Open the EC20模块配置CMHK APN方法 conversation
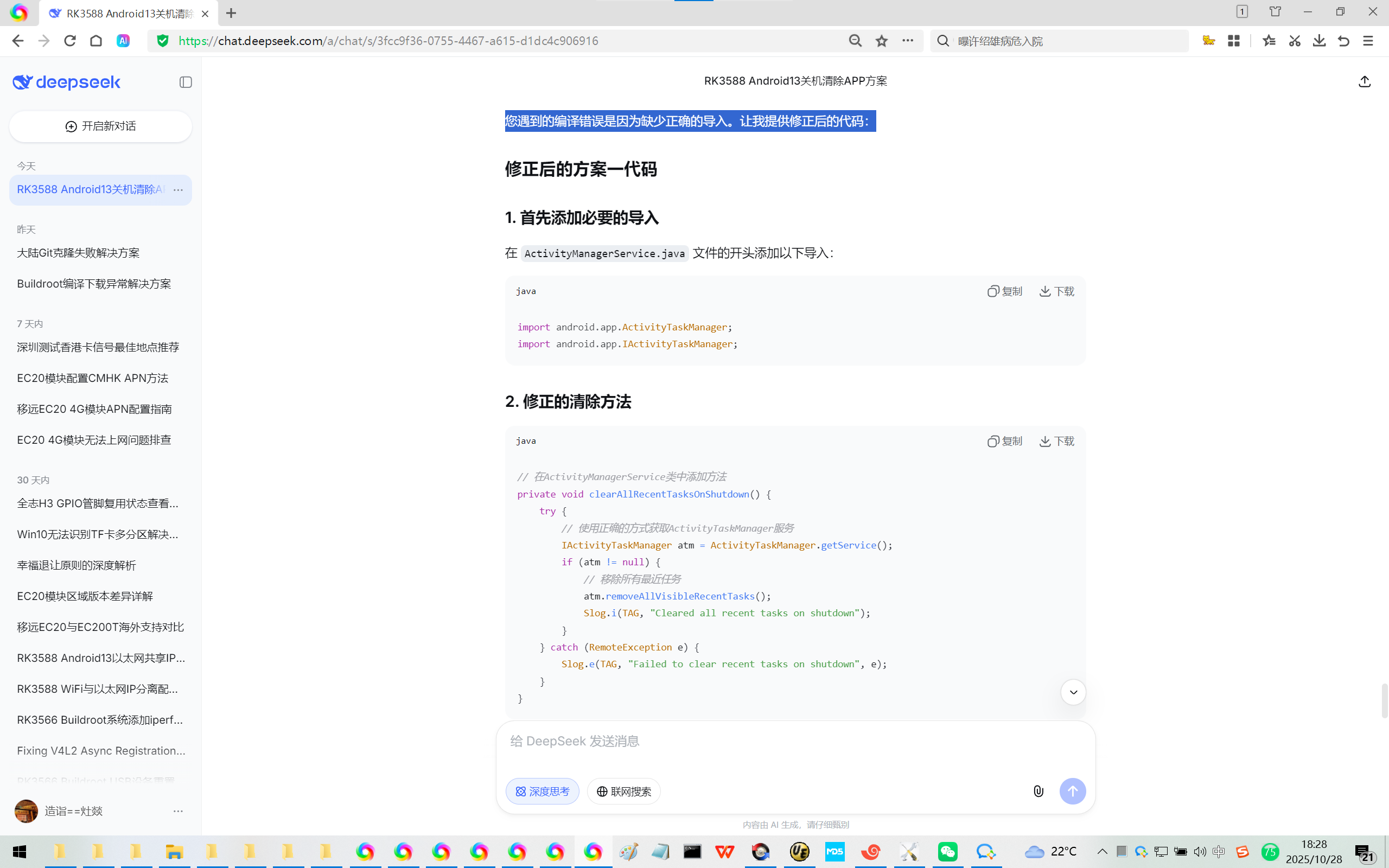Screen dimensions: 1389x868 (x=92, y=378)
